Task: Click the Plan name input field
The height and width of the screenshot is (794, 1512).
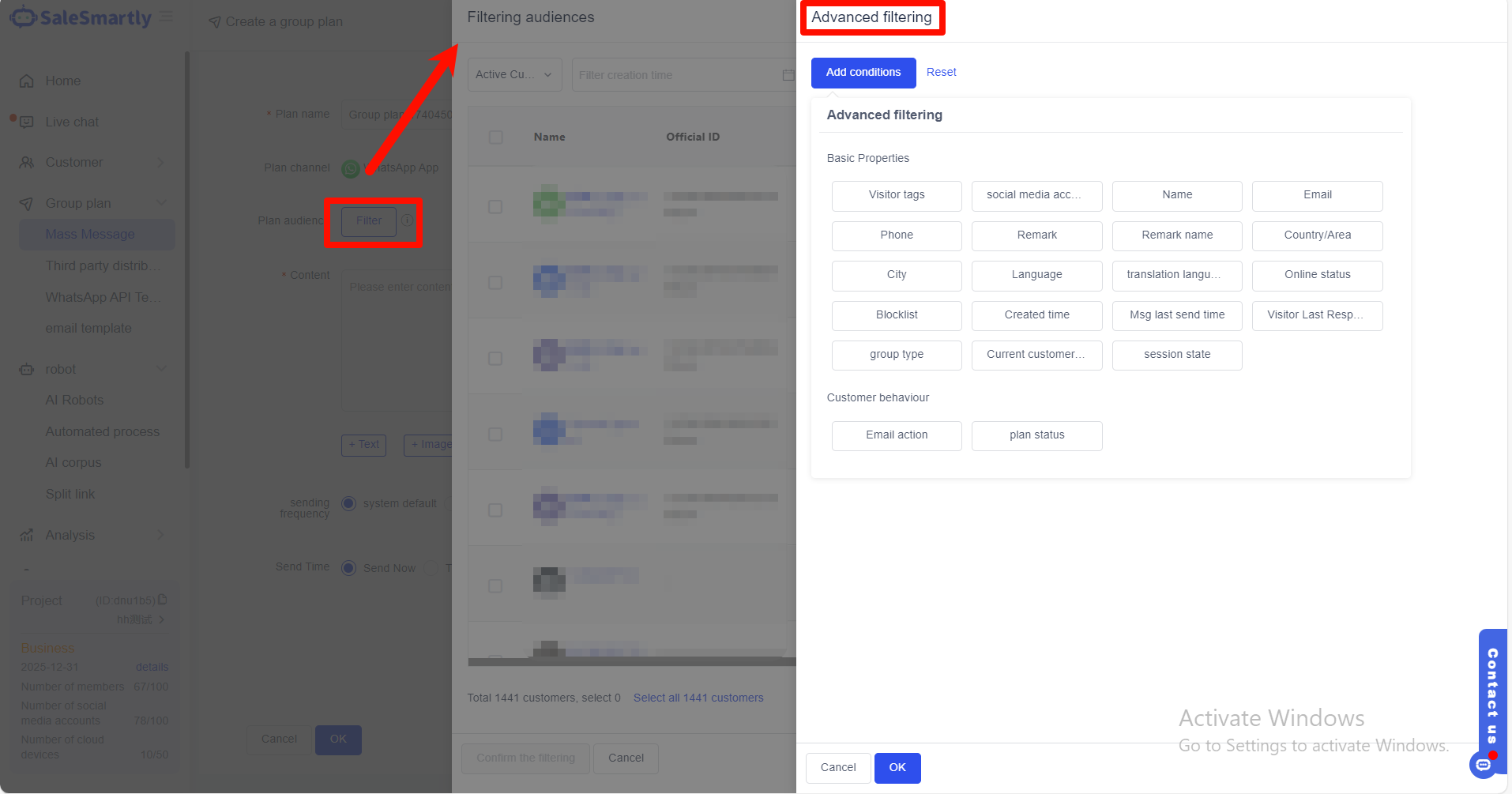Action: (397, 115)
